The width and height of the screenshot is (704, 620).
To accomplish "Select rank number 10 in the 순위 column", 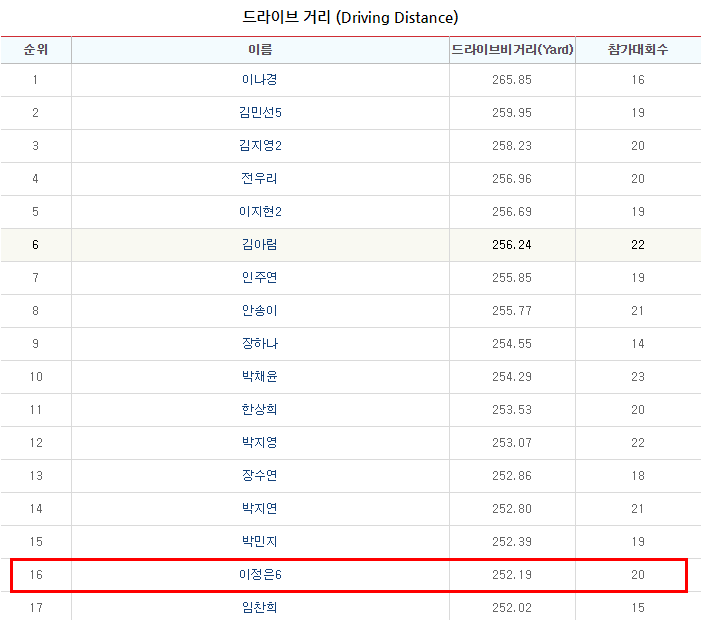I will (x=36, y=377).
